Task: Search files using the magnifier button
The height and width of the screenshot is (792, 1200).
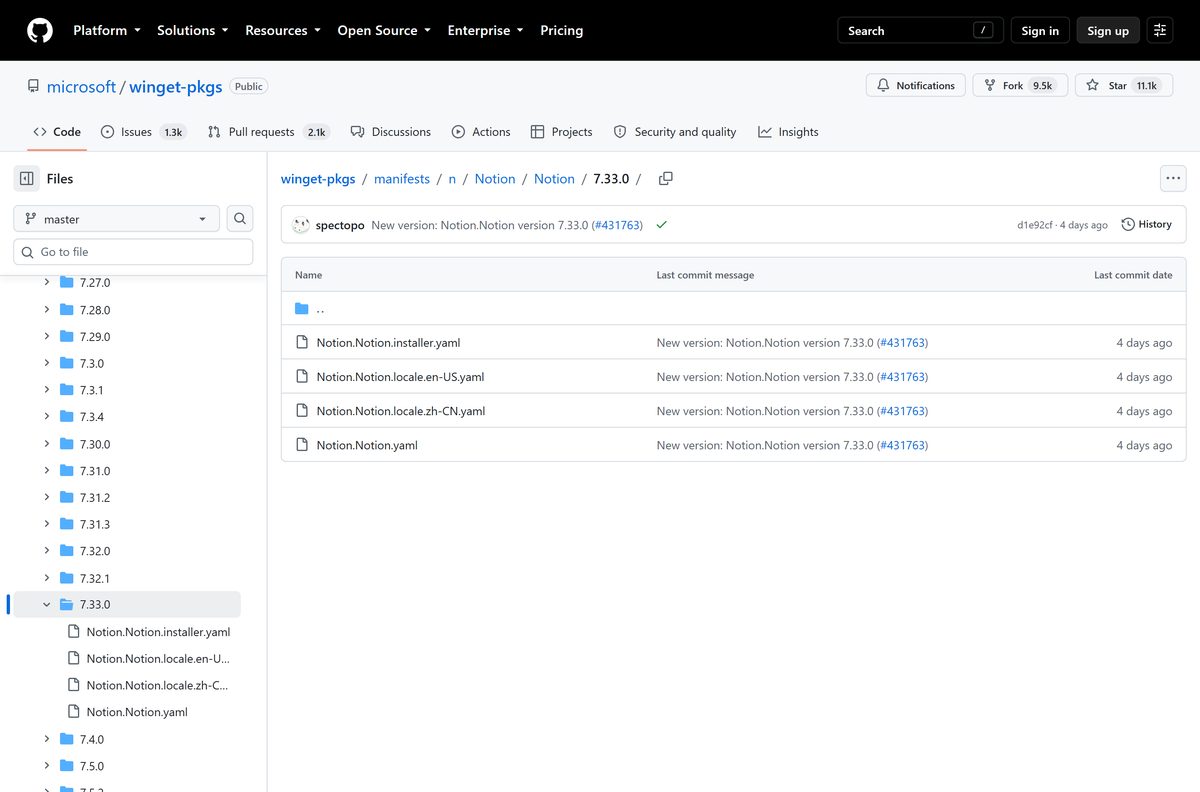Action: tap(240, 219)
